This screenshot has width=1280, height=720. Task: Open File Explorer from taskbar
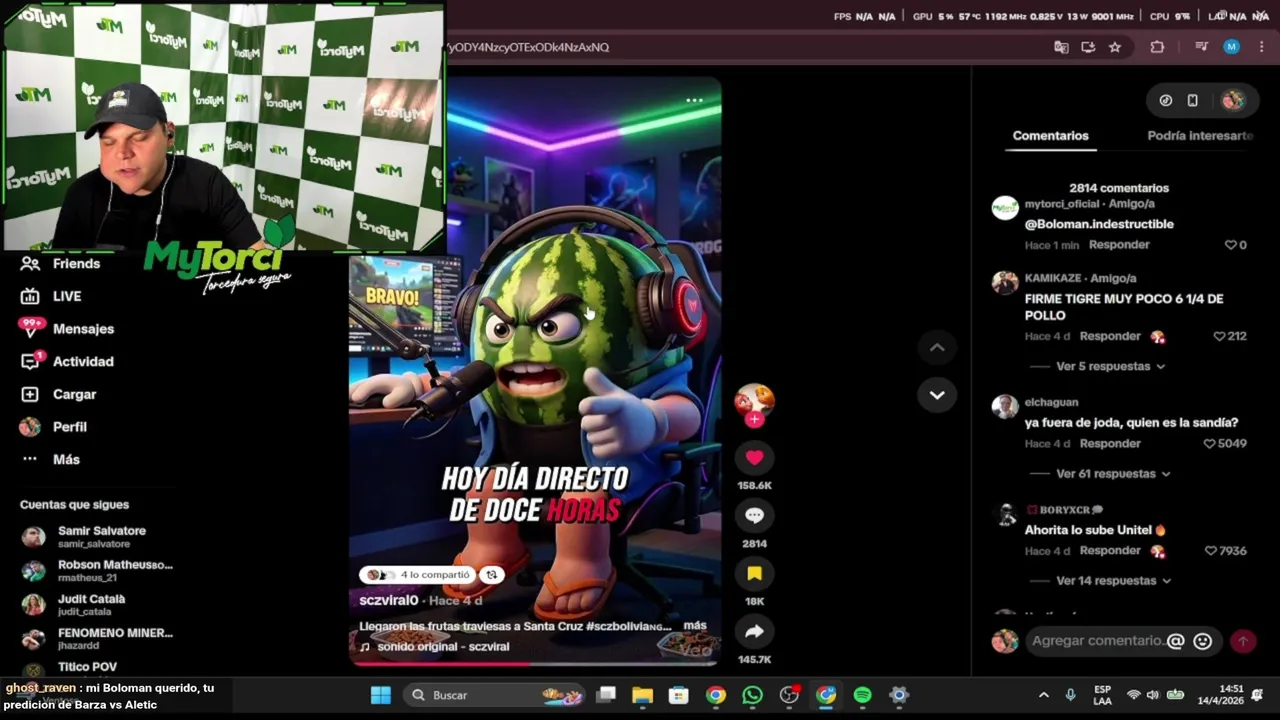click(x=642, y=695)
